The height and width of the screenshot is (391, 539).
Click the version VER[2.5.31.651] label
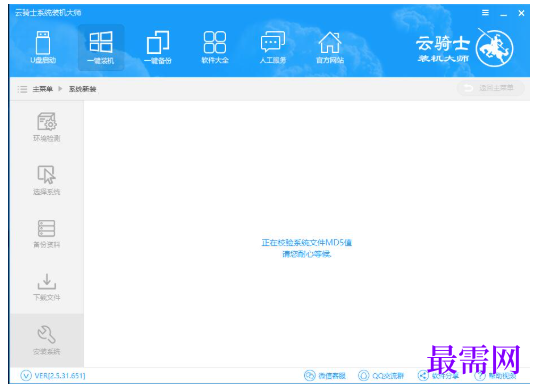click(x=60, y=376)
